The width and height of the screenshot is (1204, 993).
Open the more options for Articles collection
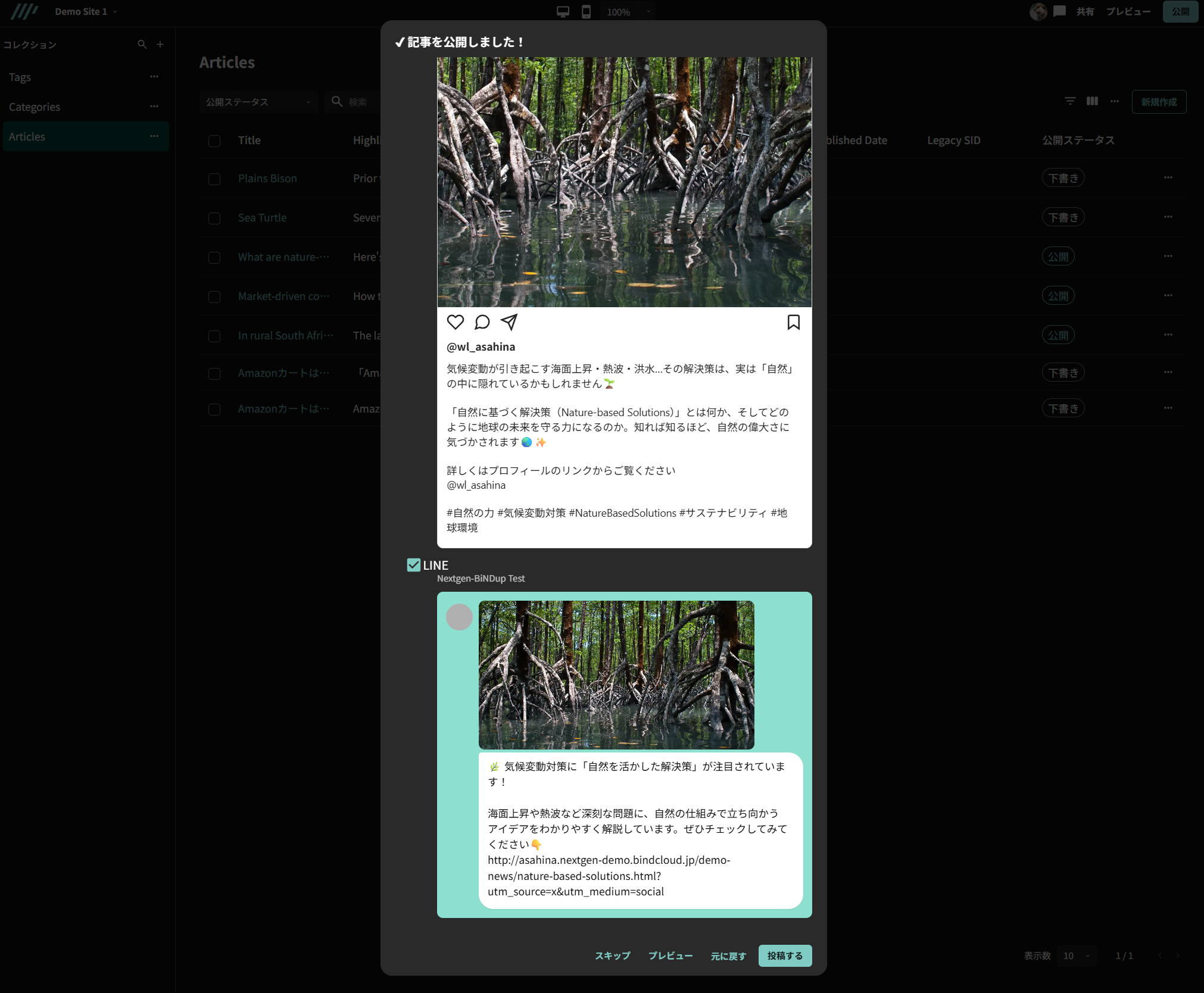(154, 136)
